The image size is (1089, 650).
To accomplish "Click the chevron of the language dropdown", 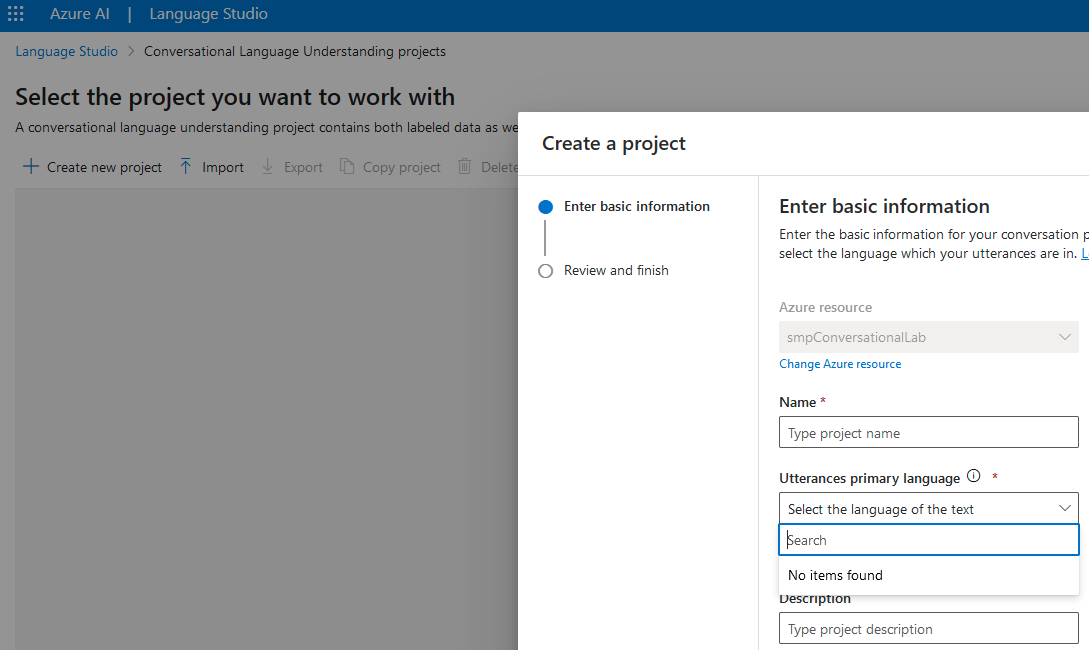I will click(1065, 508).
